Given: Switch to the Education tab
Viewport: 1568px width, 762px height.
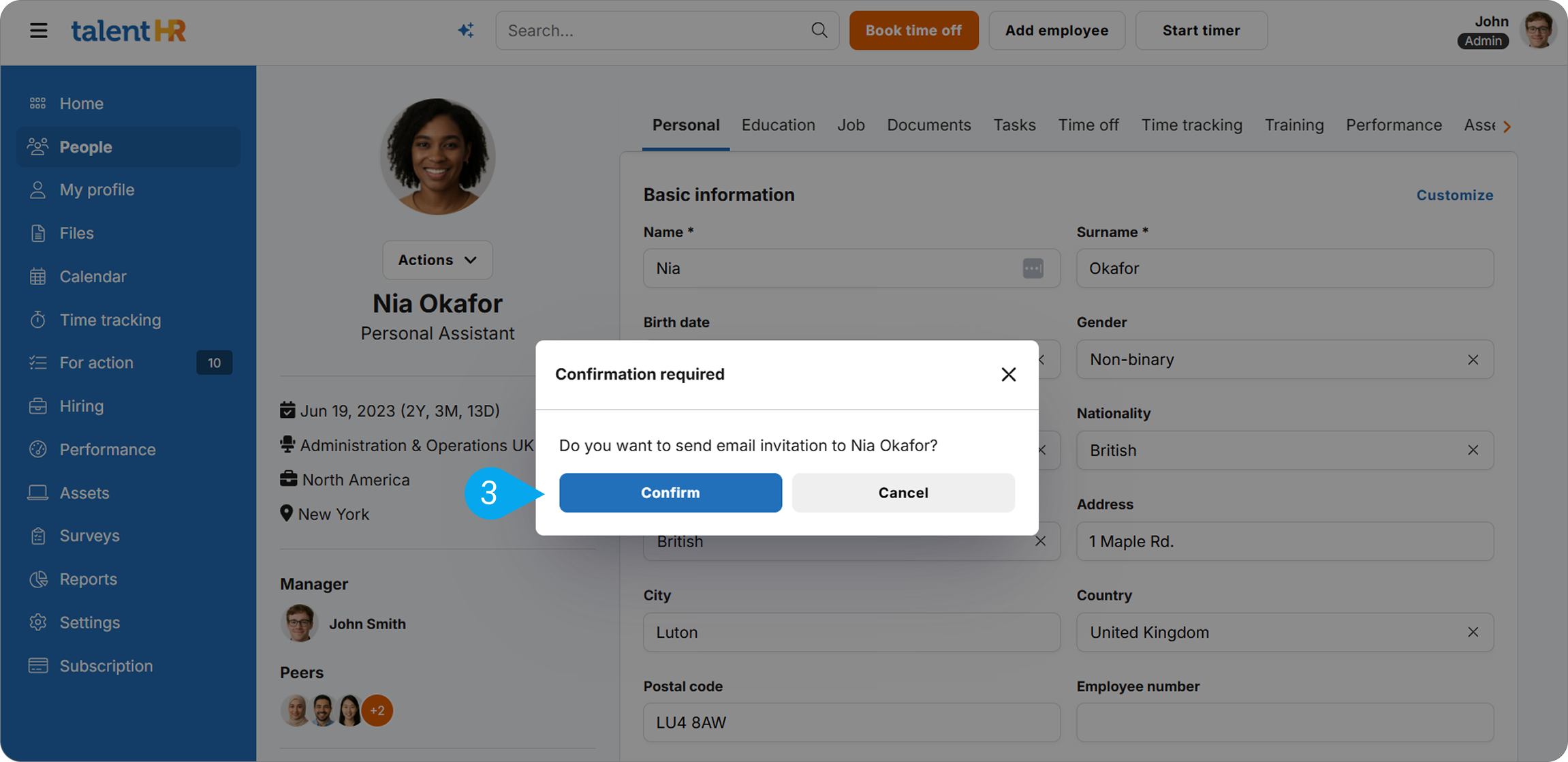Looking at the screenshot, I should click(x=778, y=125).
